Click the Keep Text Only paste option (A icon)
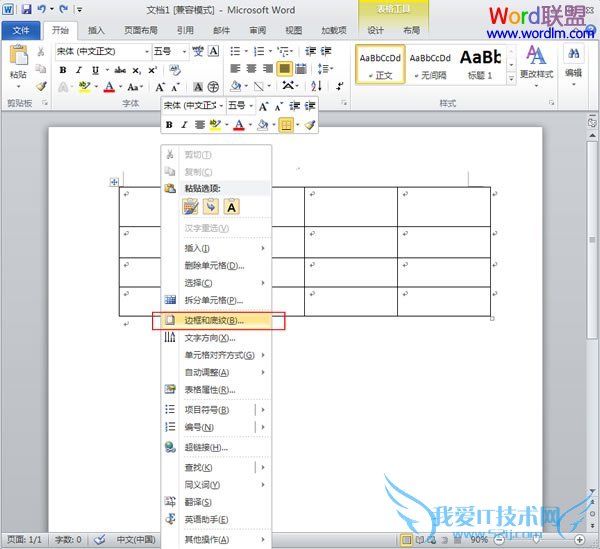Viewport: 600px width, 549px height. (x=231, y=207)
